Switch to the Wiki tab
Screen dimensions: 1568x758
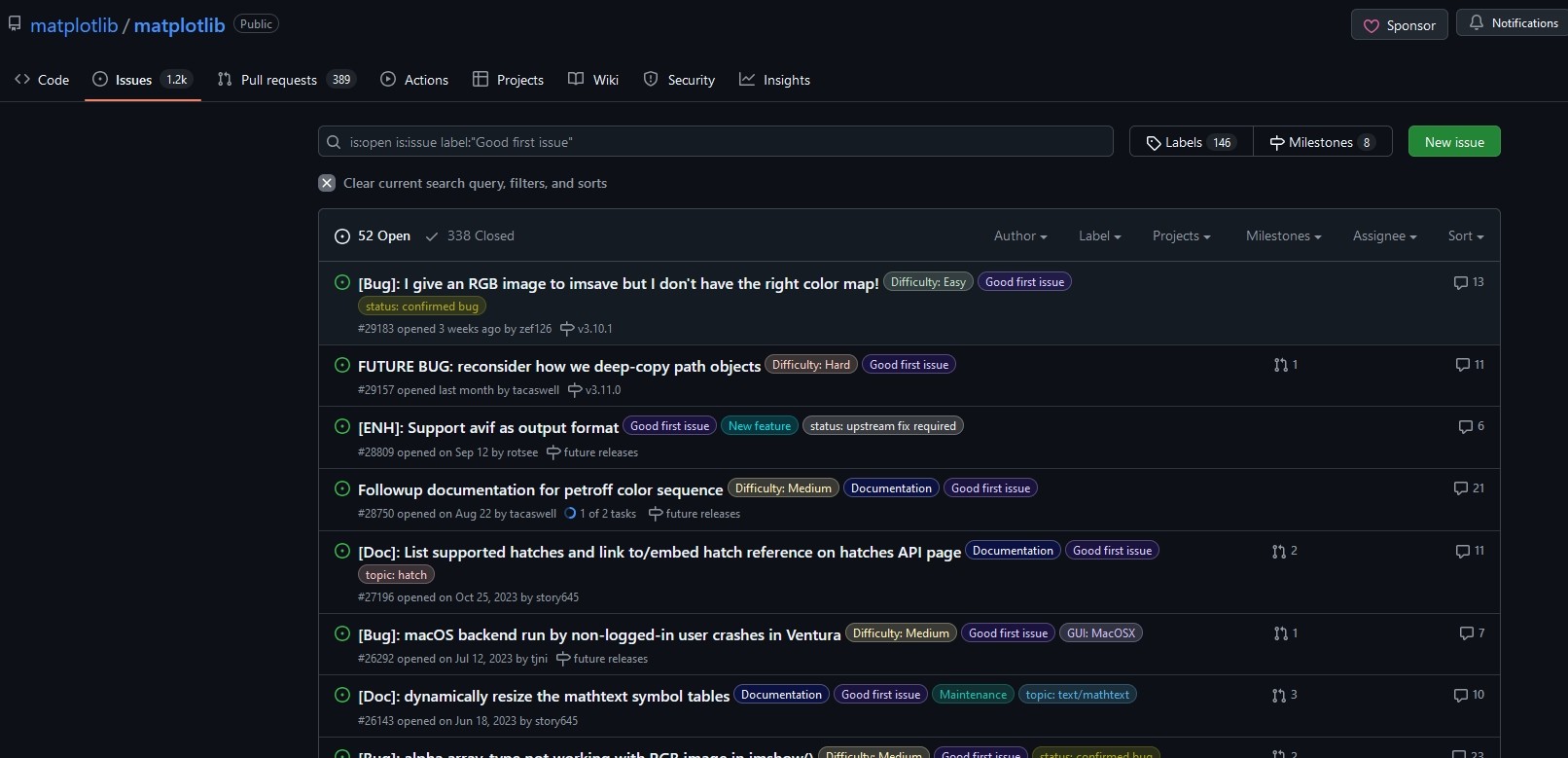coord(593,80)
